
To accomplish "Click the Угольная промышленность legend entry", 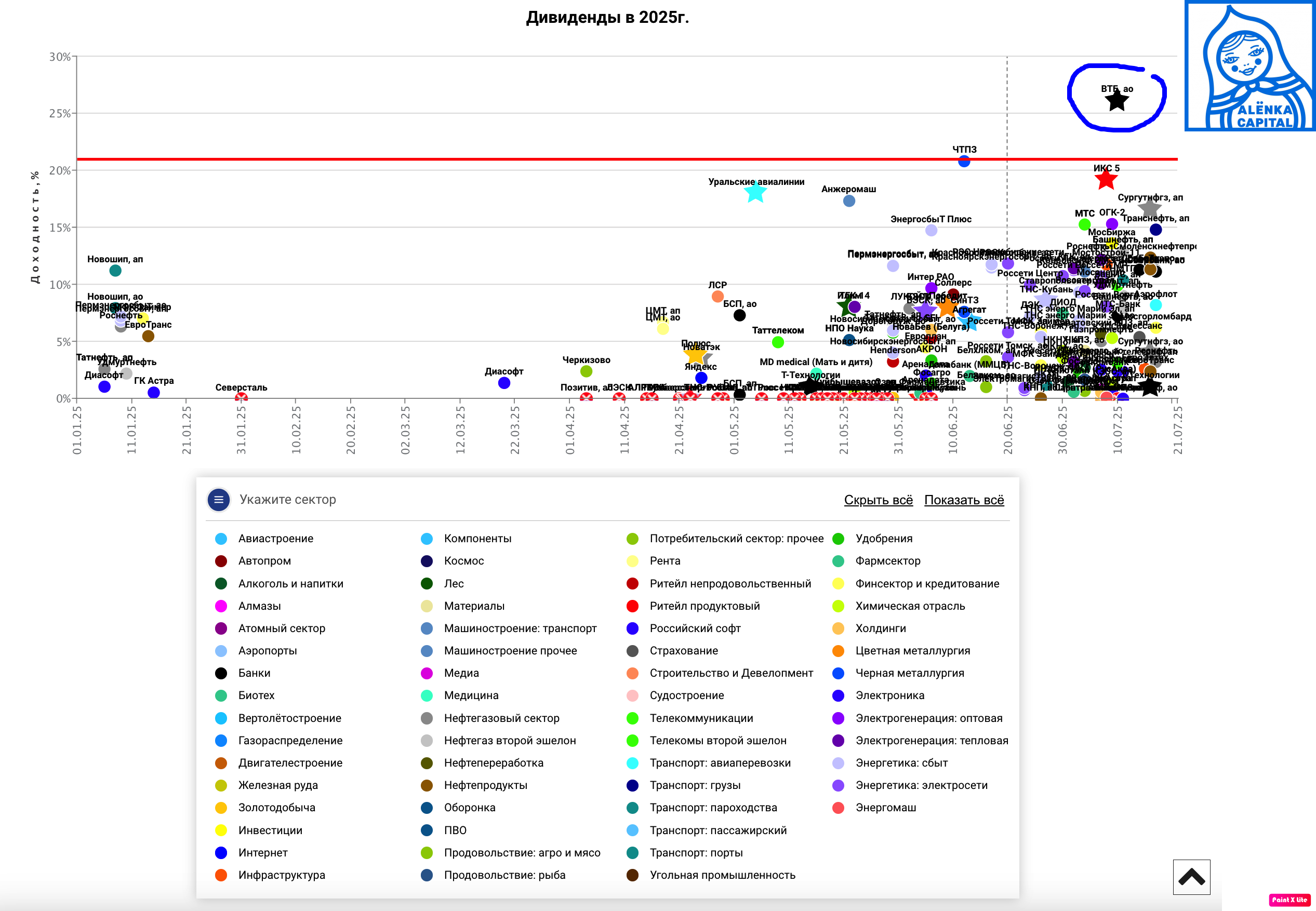I will [x=711, y=875].
